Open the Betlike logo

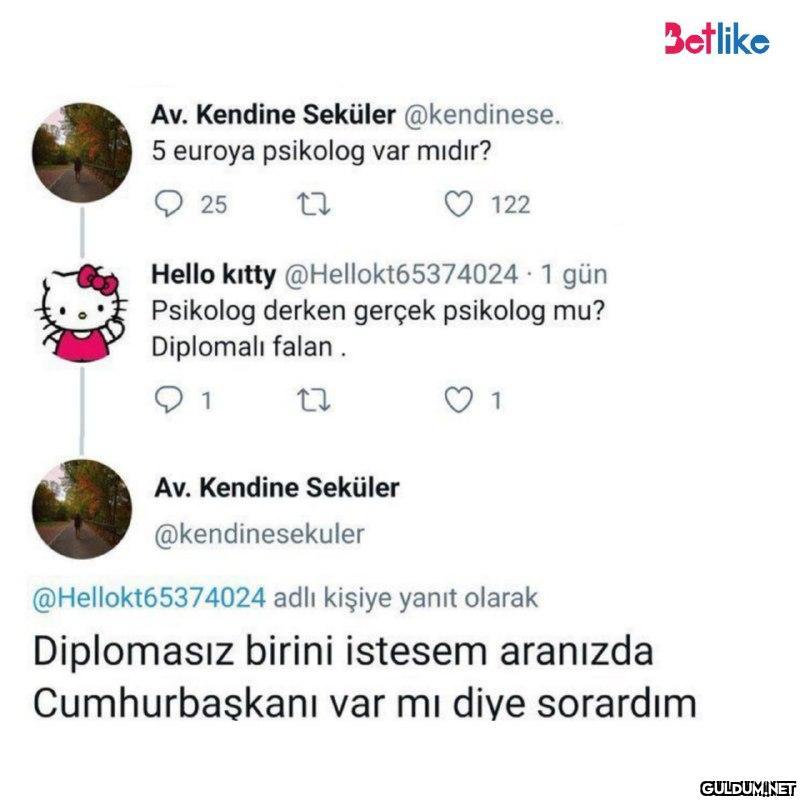[x=717, y=39]
